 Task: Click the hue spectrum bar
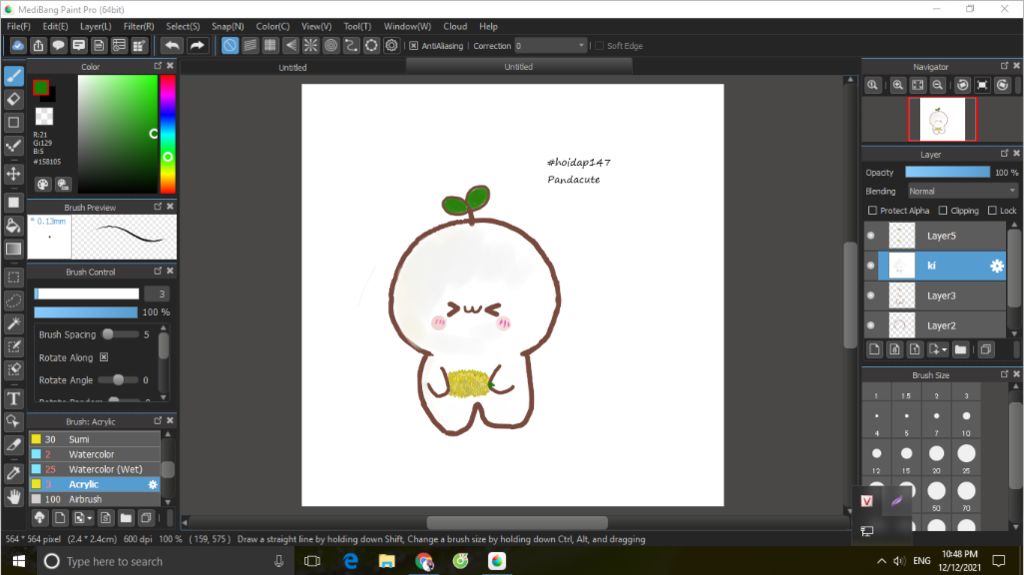pos(168,134)
